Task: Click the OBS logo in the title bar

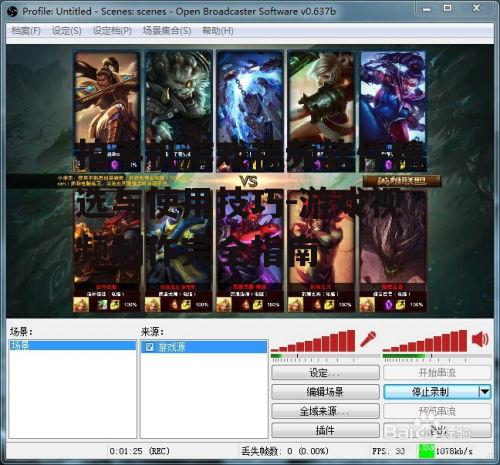Action: point(12,12)
